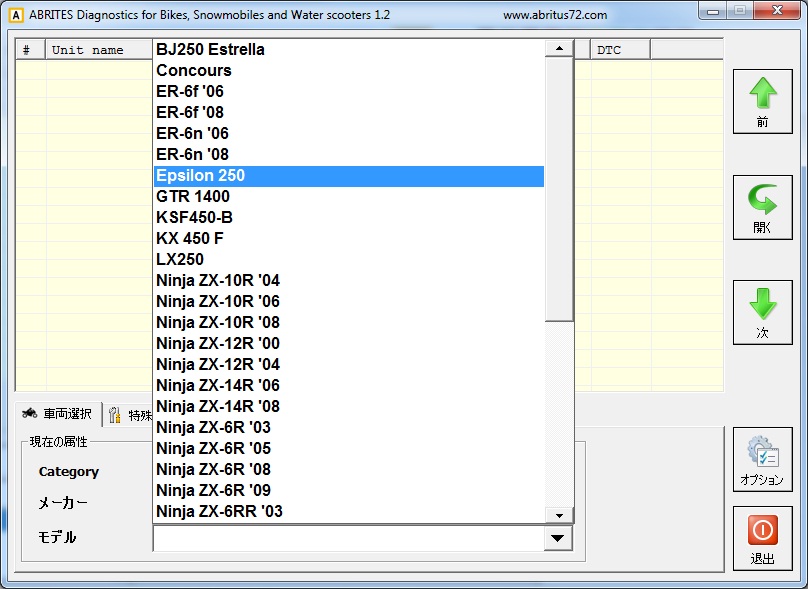Click the scroll down arrow of the model list
This screenshot has height=589, width=808.
pyautogui.click(x=559, y=515)
